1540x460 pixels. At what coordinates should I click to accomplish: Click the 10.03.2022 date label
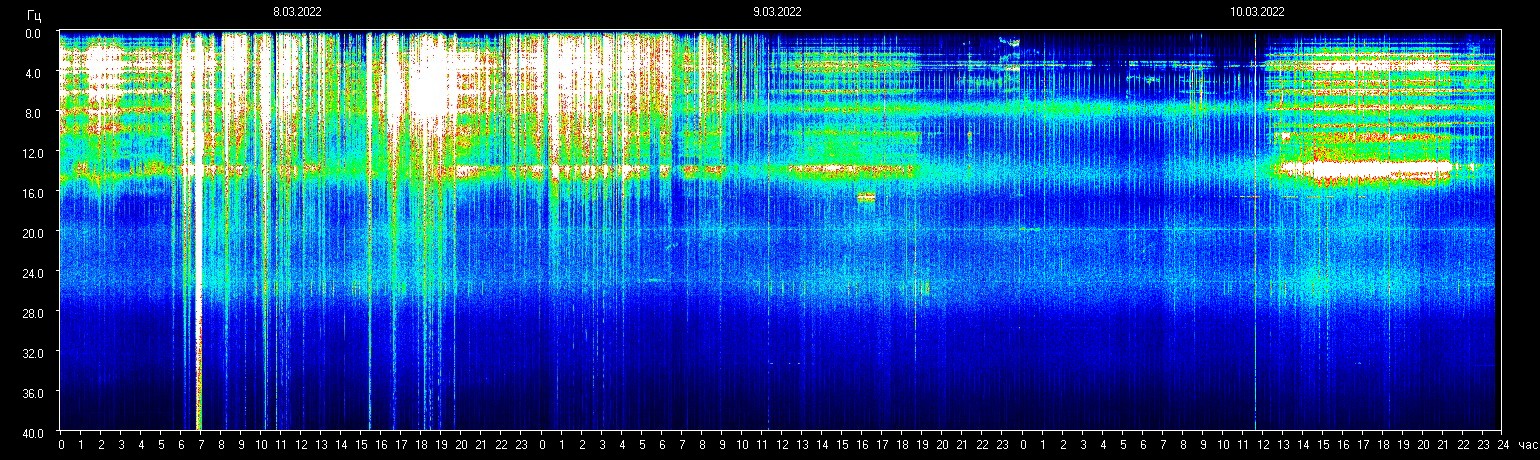click(x=1257, y=12)
